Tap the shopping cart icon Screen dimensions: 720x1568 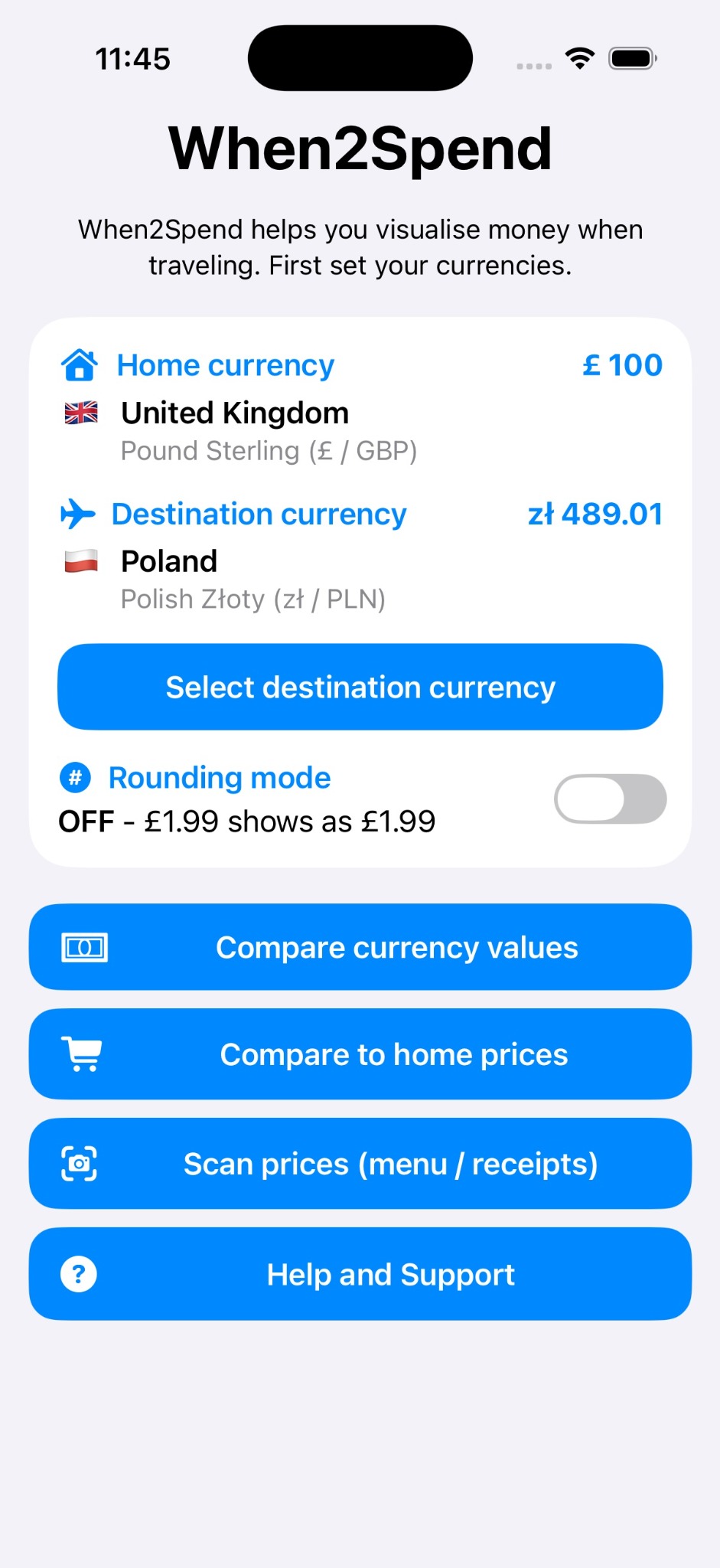(x=82, y=1054)
